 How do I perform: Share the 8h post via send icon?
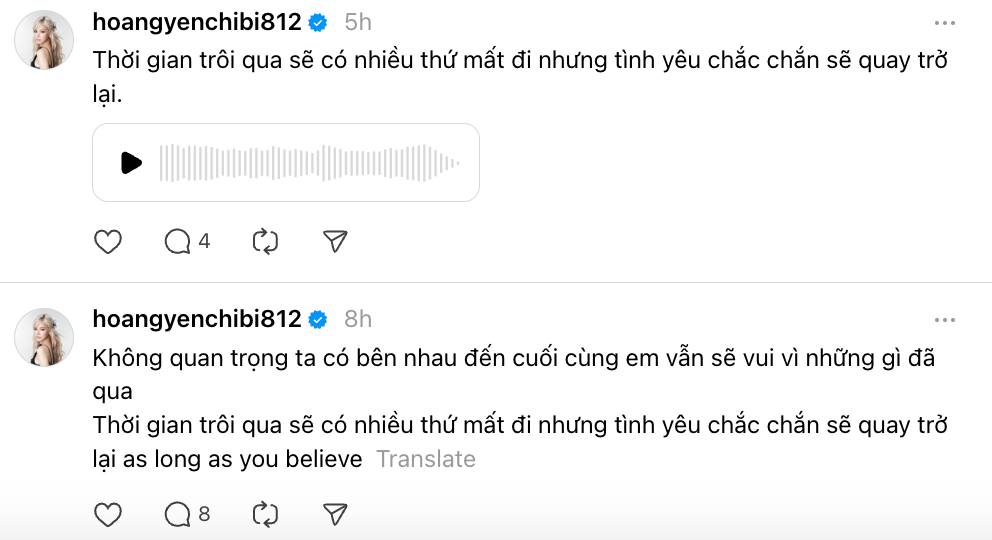coord(335,514)
